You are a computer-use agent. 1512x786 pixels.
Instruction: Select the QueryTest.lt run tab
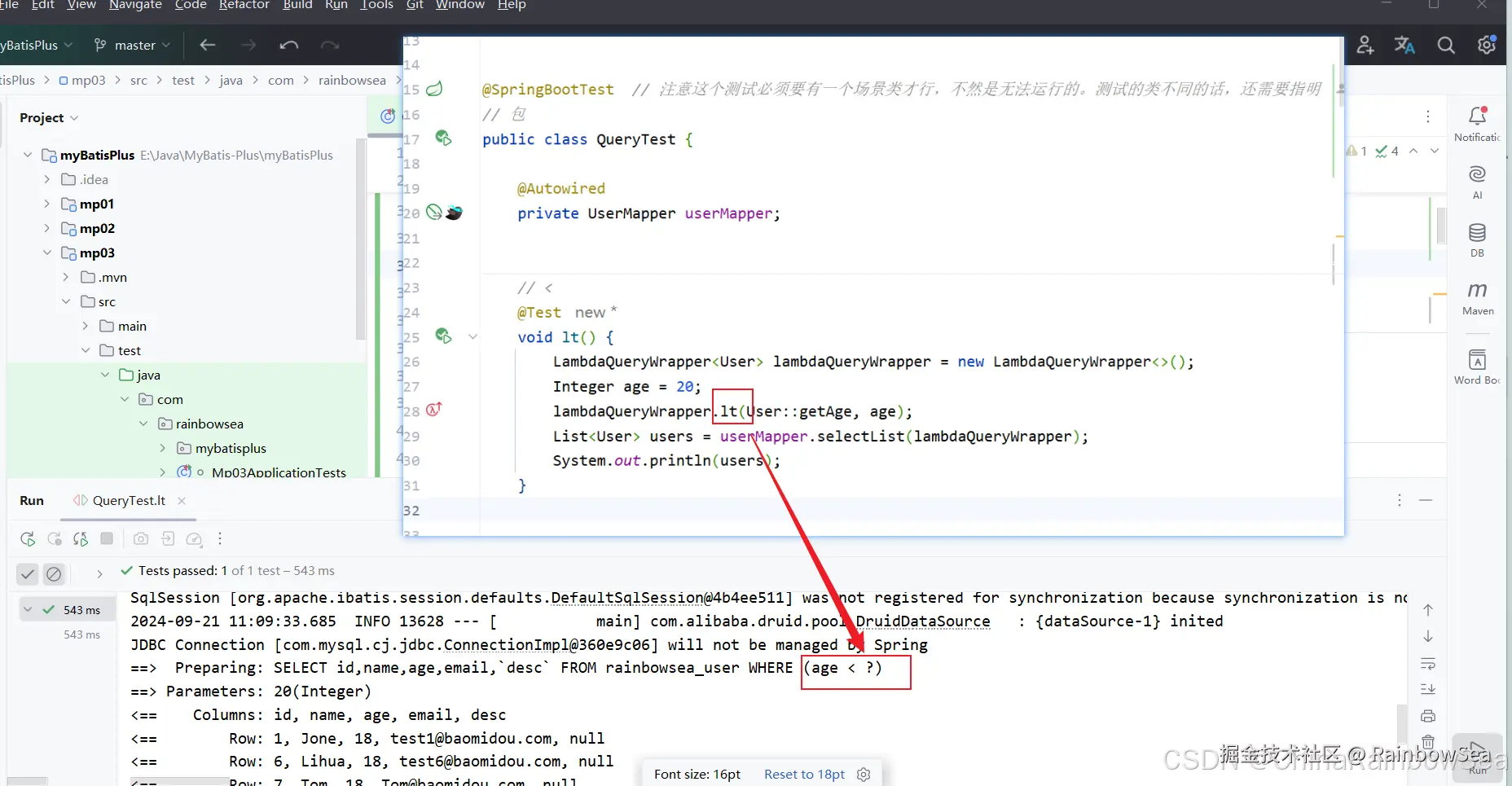[129, 501]
